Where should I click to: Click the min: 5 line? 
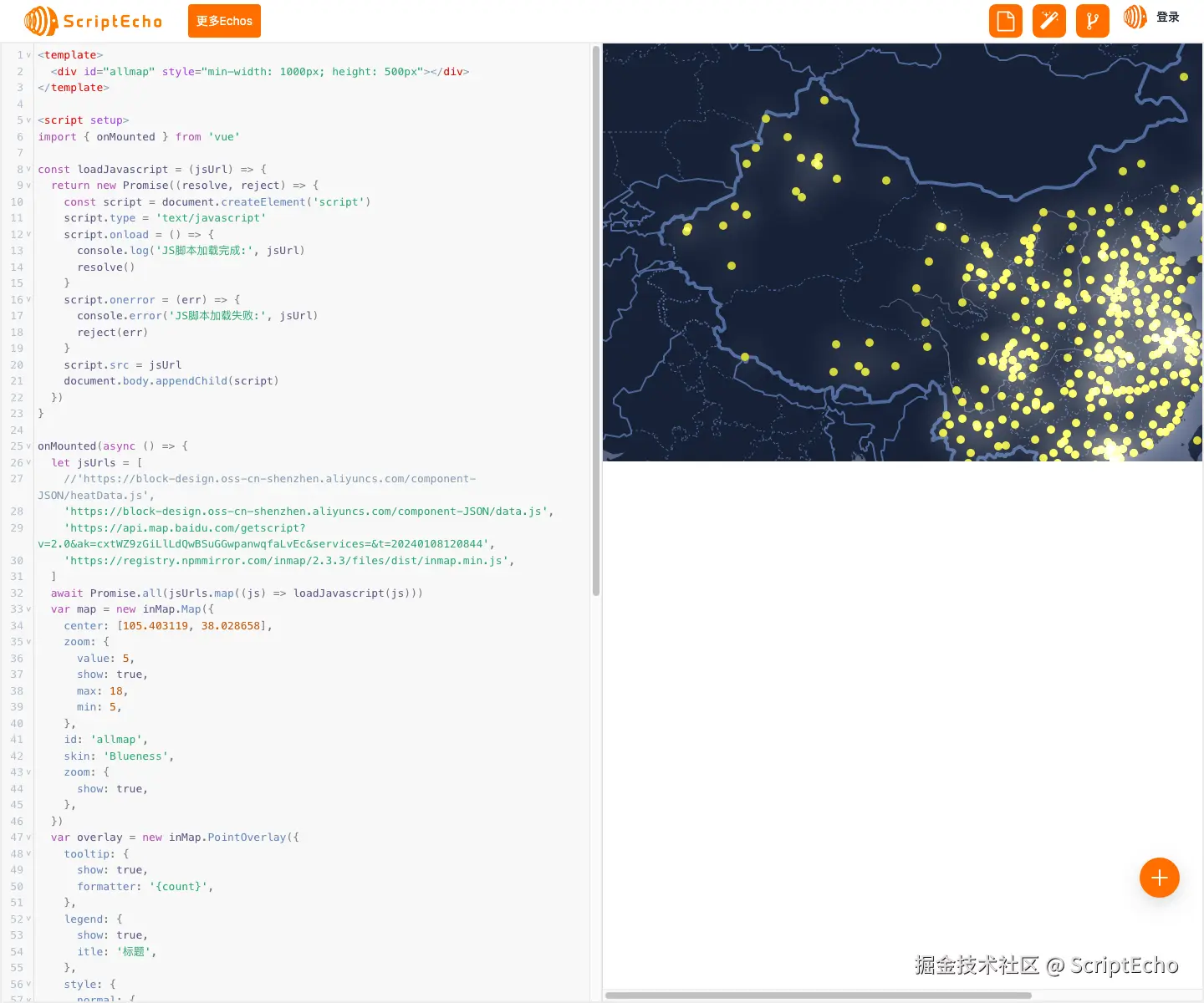pos(99,707)
